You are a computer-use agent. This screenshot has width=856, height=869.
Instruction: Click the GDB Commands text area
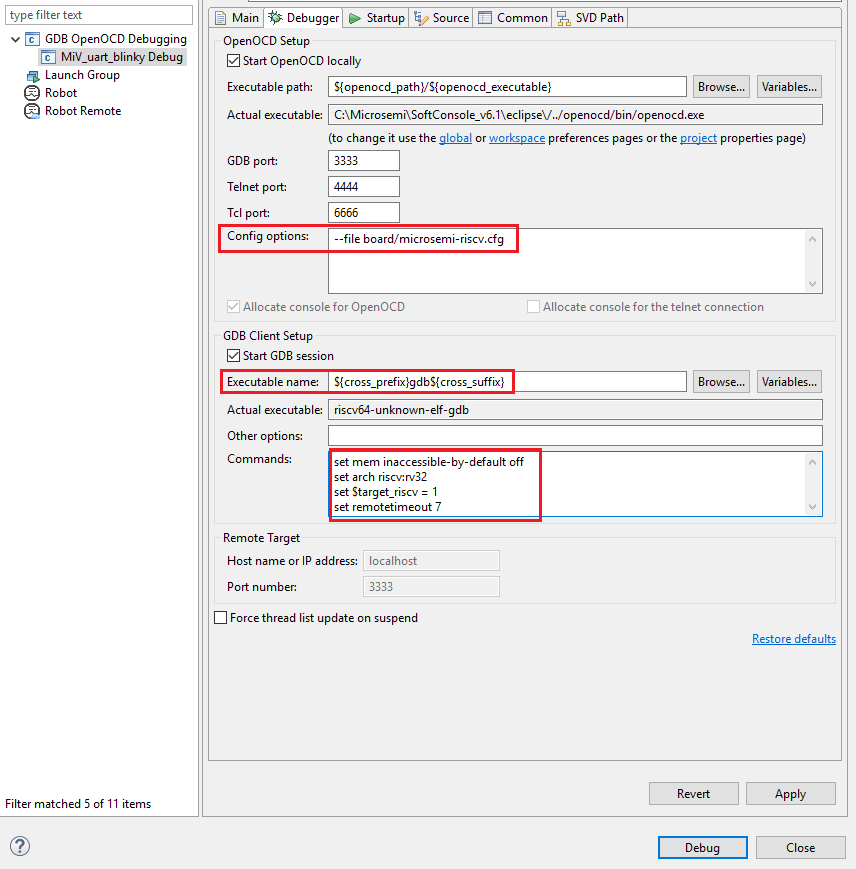click(x=575, y=484)
